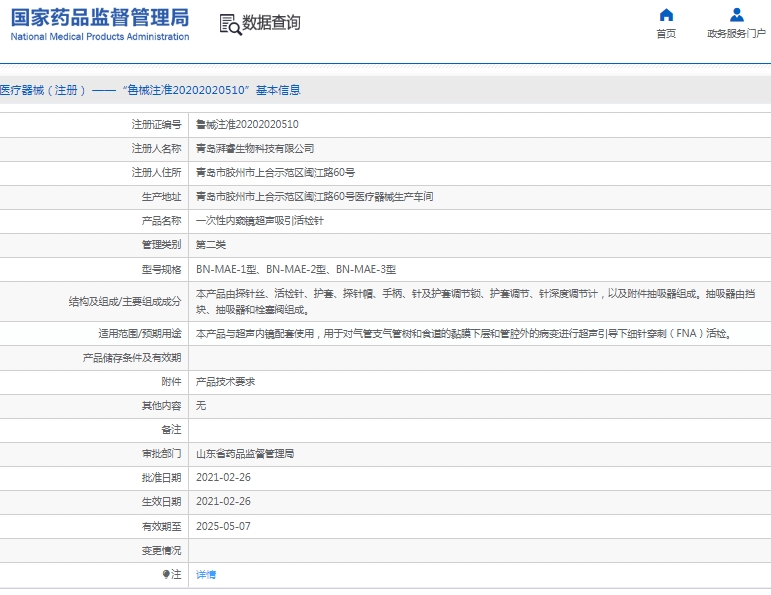Click the bulb icon beside 注

coord(166,574)
